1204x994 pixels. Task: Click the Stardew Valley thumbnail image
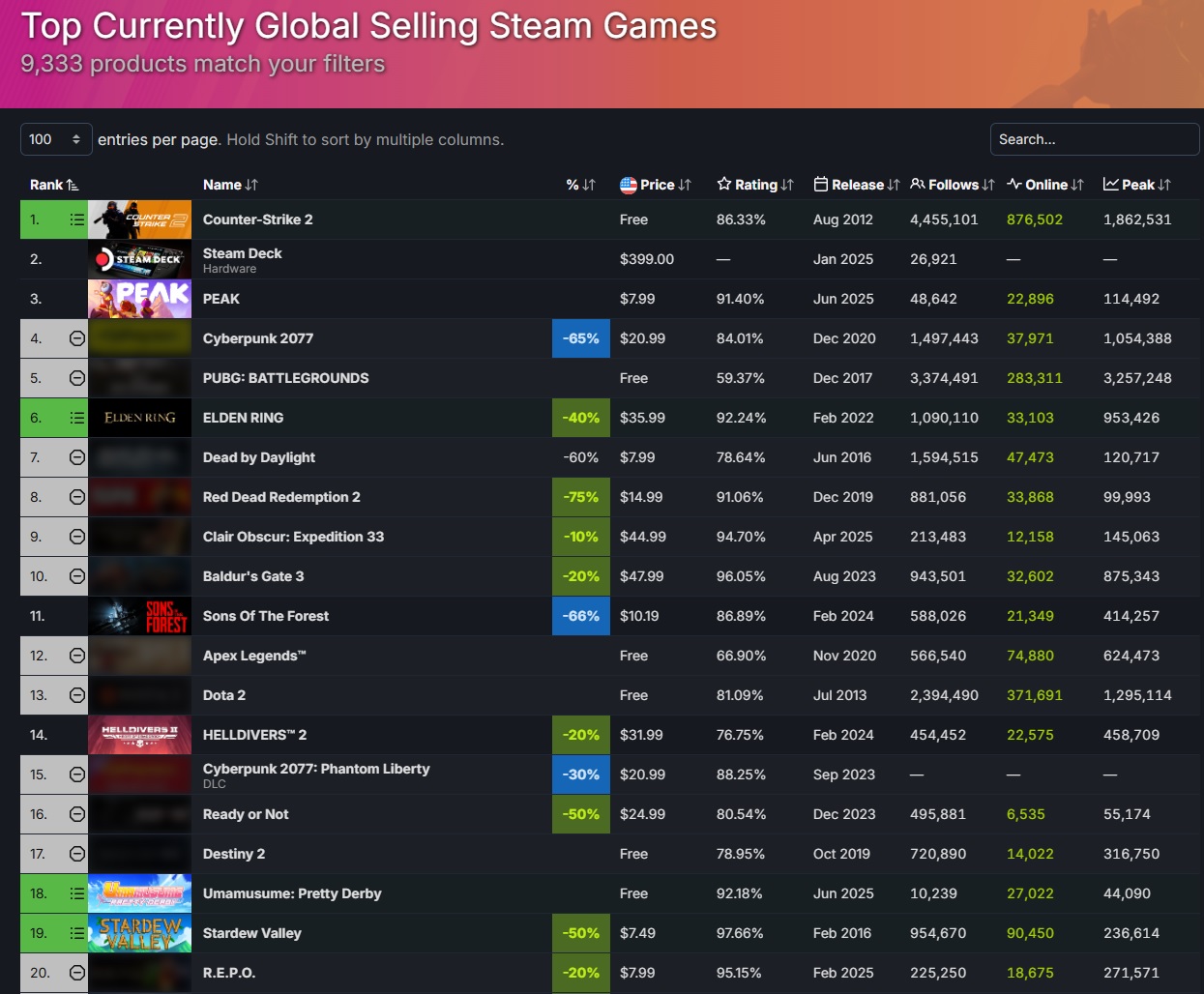pyautogui.click(x=139, y=933)
